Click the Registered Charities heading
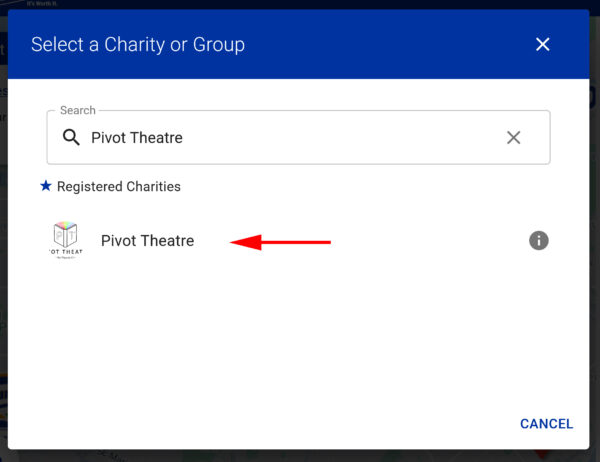 (x=119, y=186)
